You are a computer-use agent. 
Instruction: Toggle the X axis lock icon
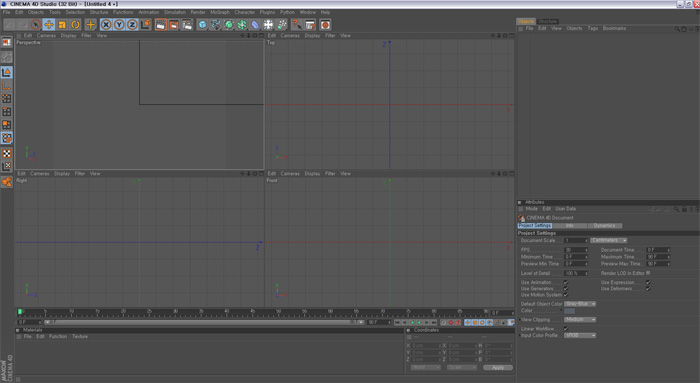[106, 25]
